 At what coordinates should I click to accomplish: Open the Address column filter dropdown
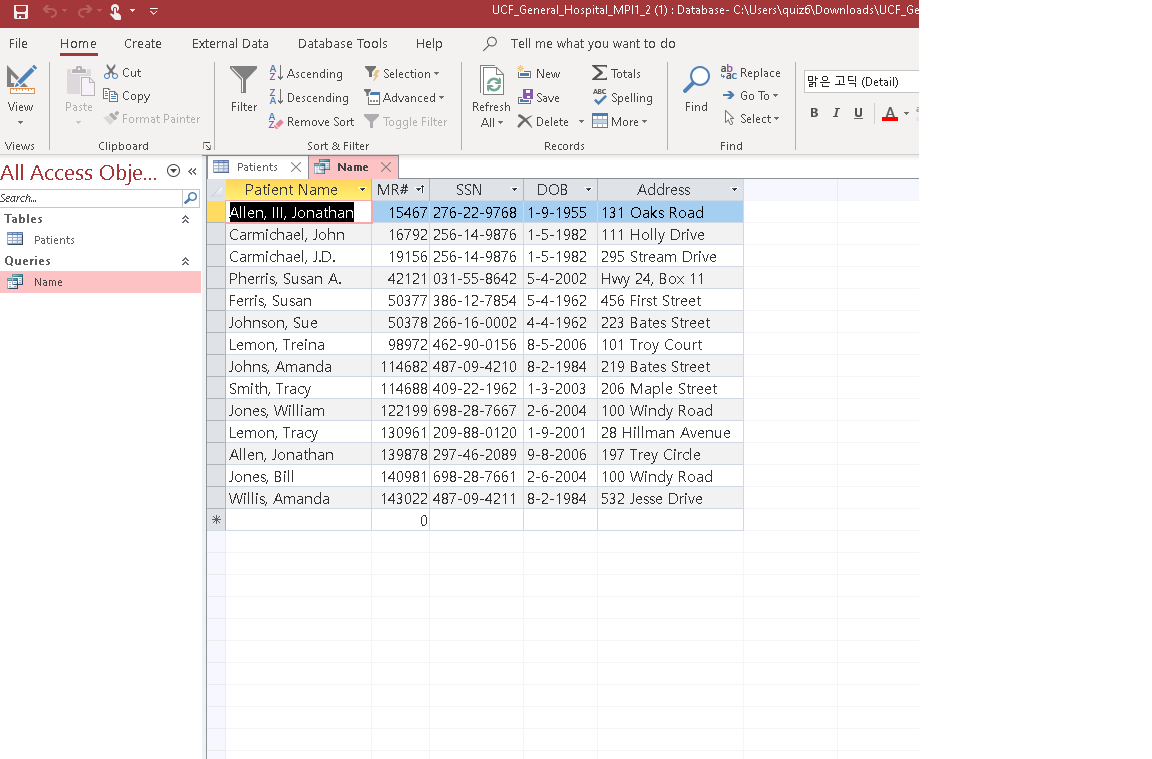coord(734,190)
